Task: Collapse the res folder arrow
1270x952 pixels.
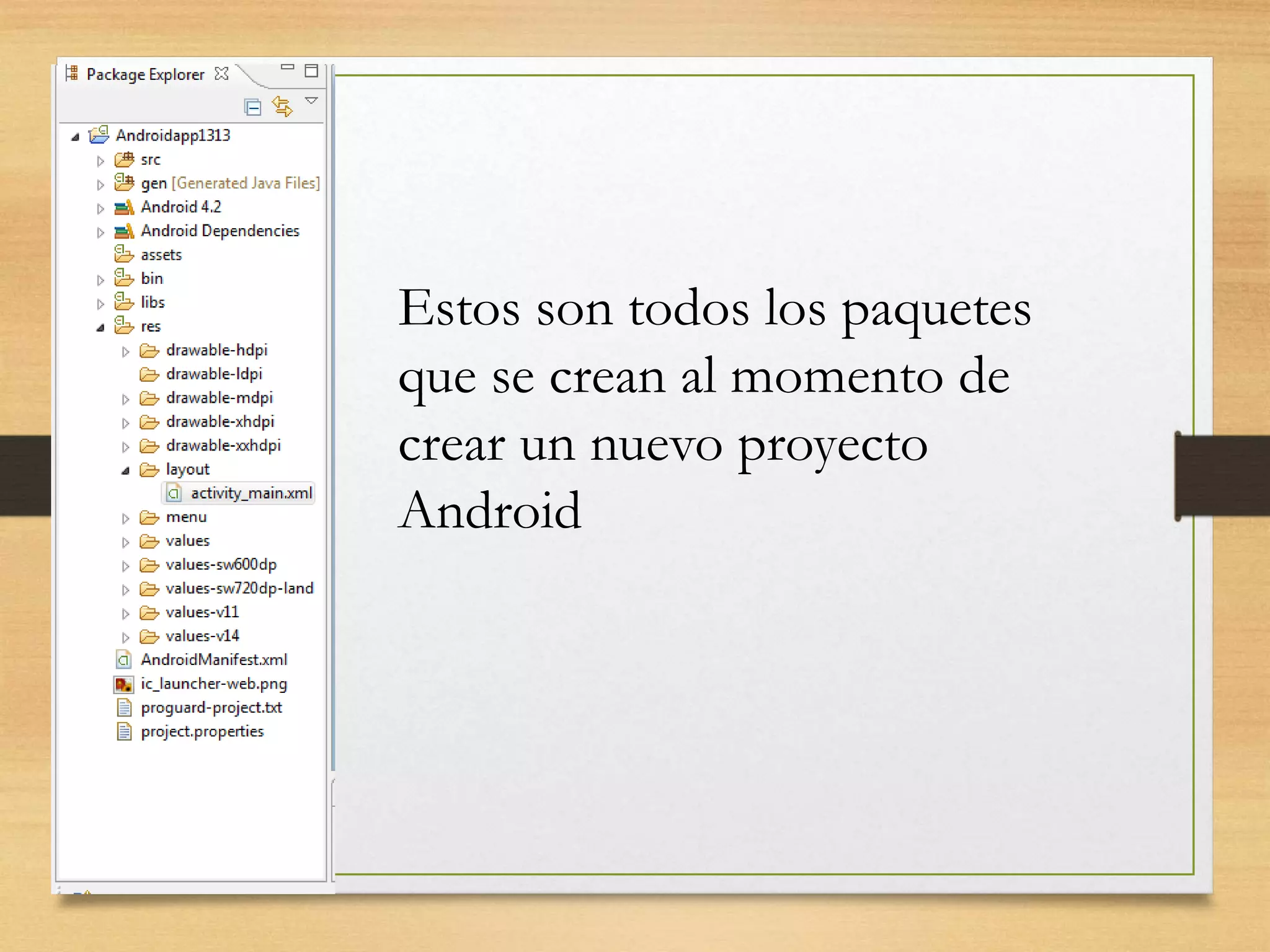Action: (x=100, y=328)
